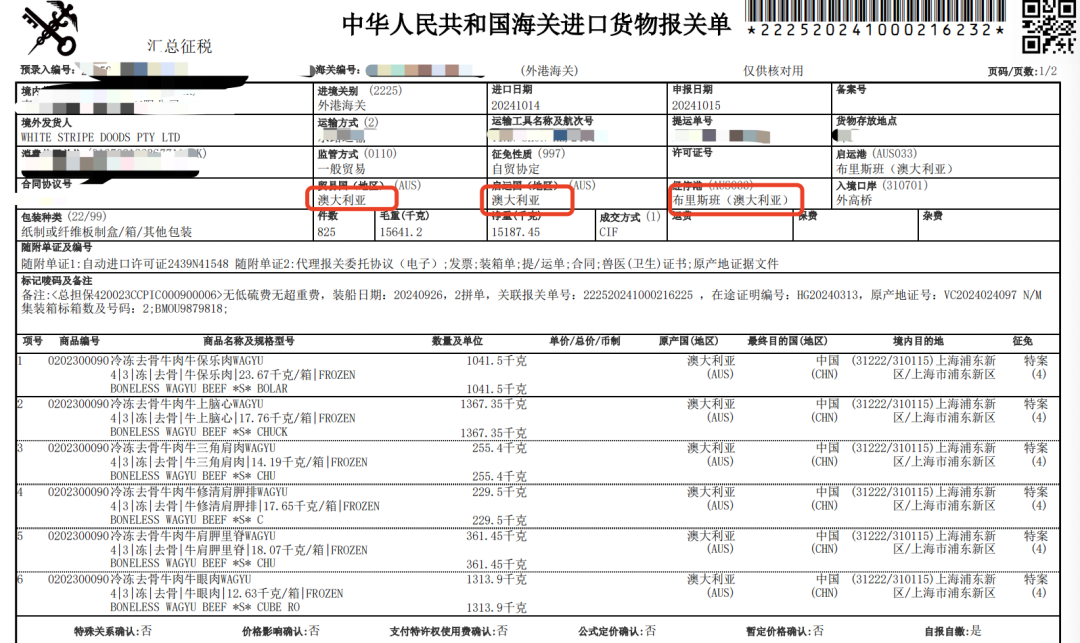Click the CIF transaction mode value
The image size is (1080, 643).
(608, 232)
